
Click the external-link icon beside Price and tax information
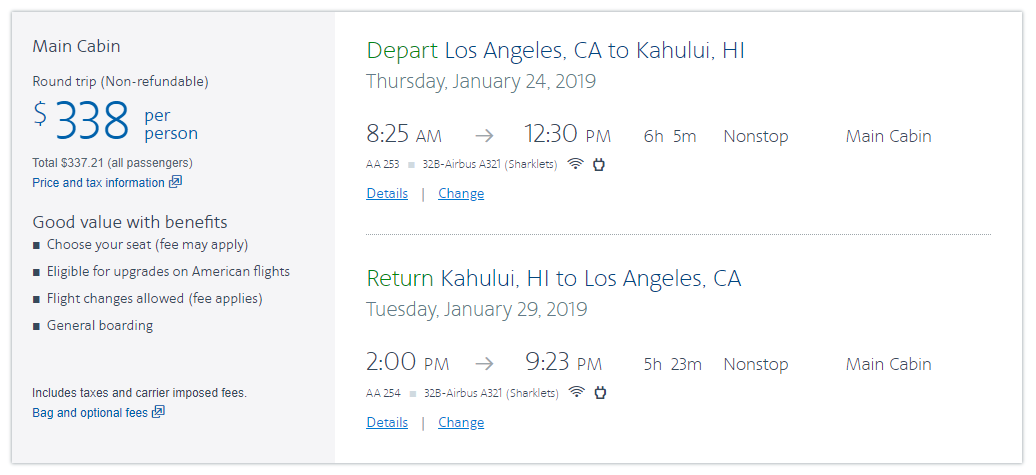point(175,182)
